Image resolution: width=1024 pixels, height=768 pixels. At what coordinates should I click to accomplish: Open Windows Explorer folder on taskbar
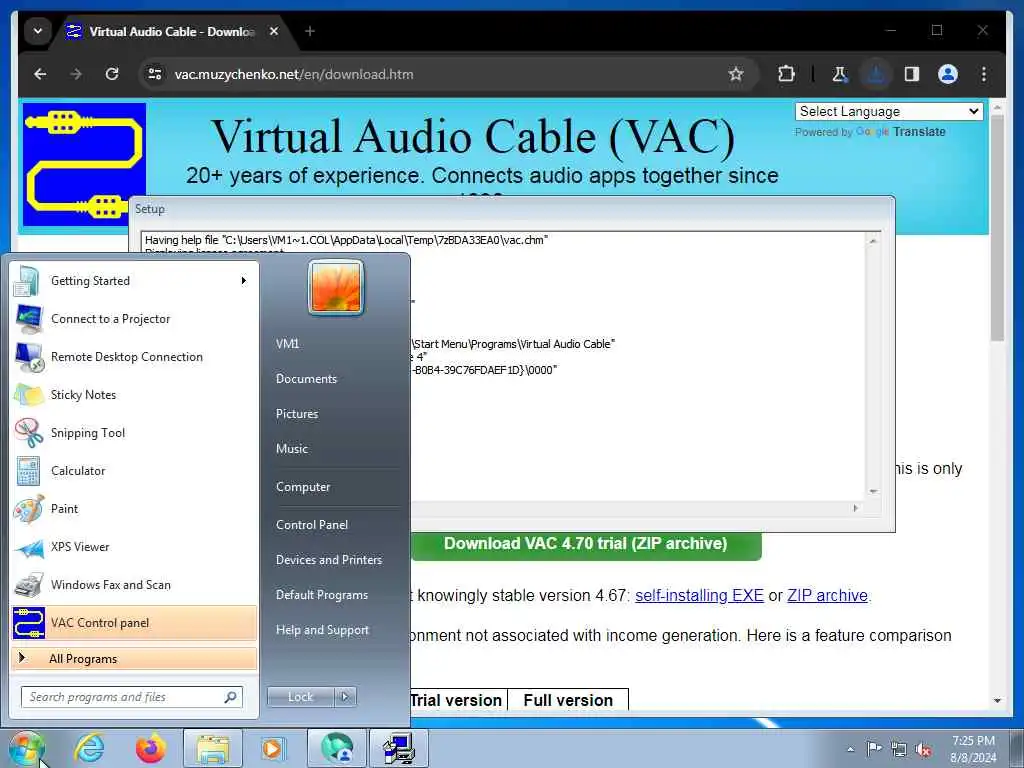pyautogui.click(x=213, y=748)
